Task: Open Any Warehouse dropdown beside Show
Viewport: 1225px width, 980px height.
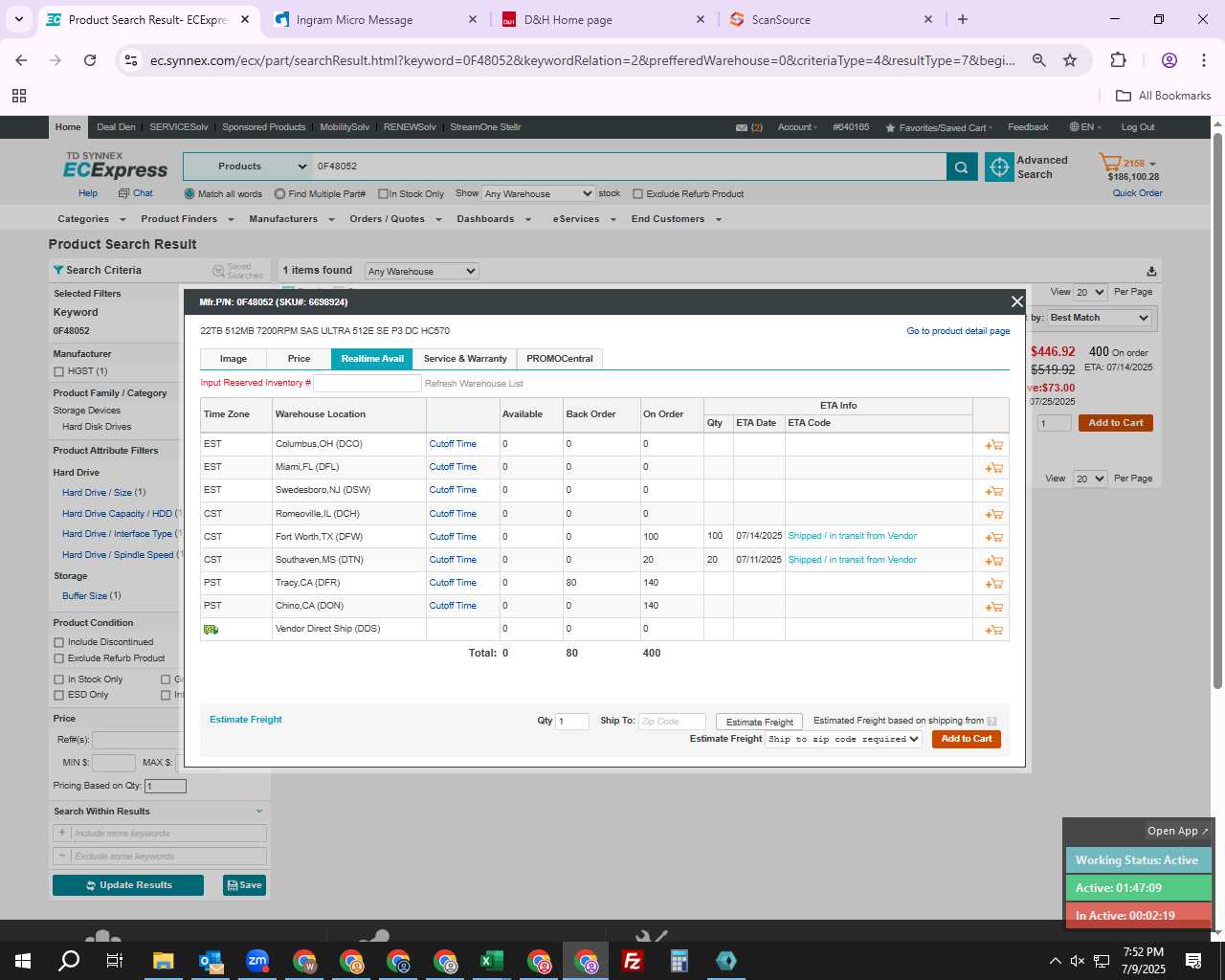Action: (x=538, y=193)
